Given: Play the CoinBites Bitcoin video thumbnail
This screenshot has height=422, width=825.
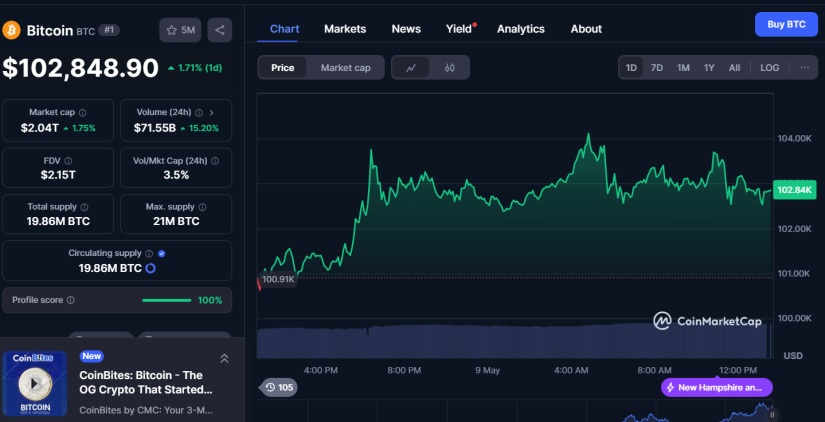Looking at the screenshot, I should tap(35, 384).
